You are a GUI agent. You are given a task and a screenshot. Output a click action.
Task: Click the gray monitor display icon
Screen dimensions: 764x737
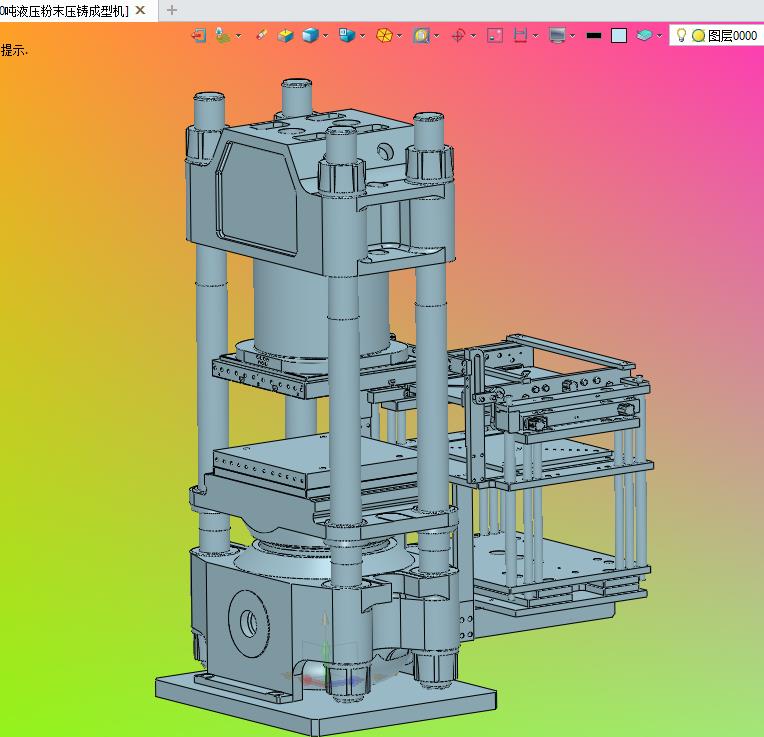coord(557,36)
